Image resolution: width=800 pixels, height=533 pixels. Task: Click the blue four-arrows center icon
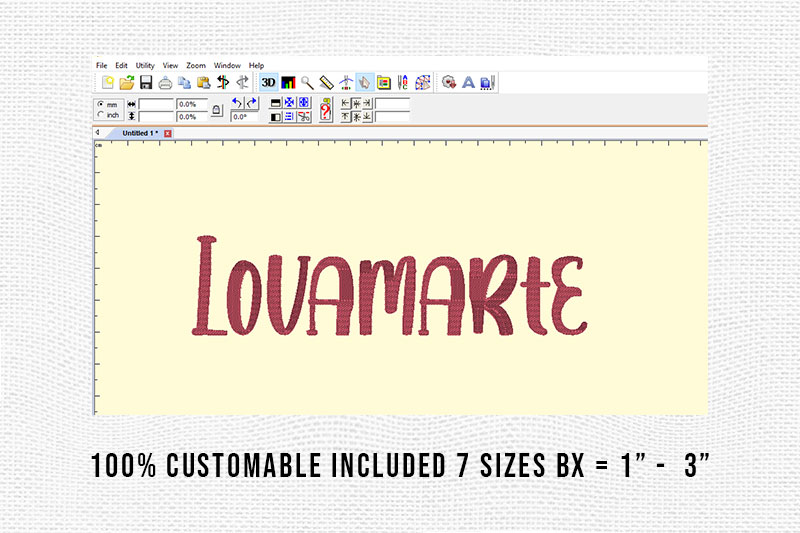[x=290, y=103]
